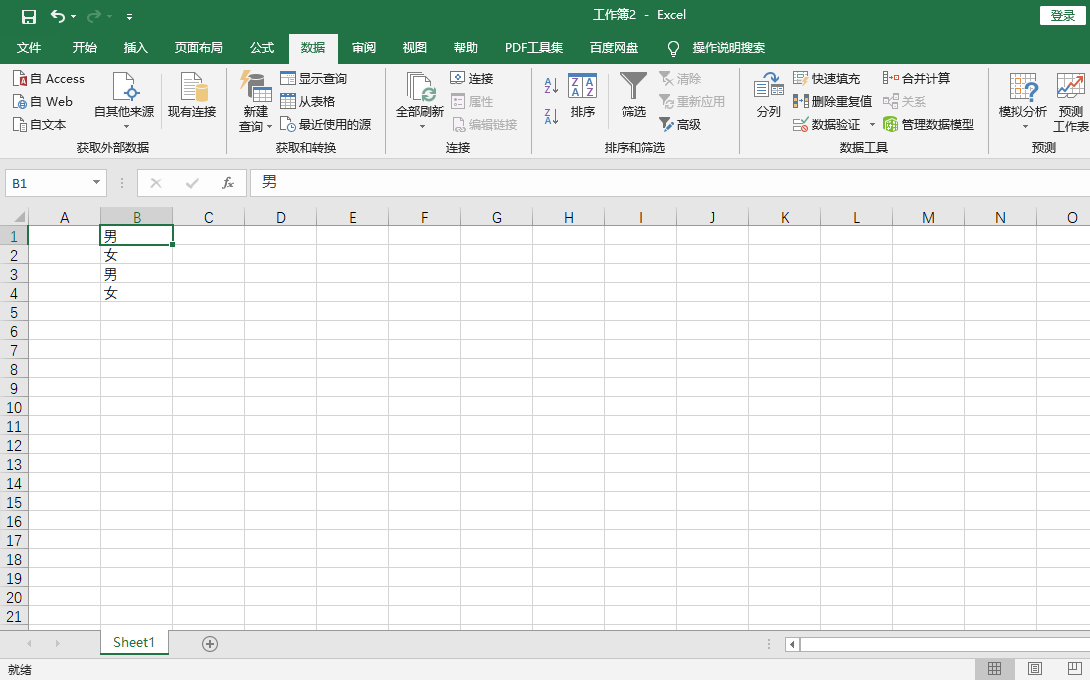This screenshot has width=1090, height=680.
Task: Switch to the 开始 ribbon tab
Action: [84, 47]
